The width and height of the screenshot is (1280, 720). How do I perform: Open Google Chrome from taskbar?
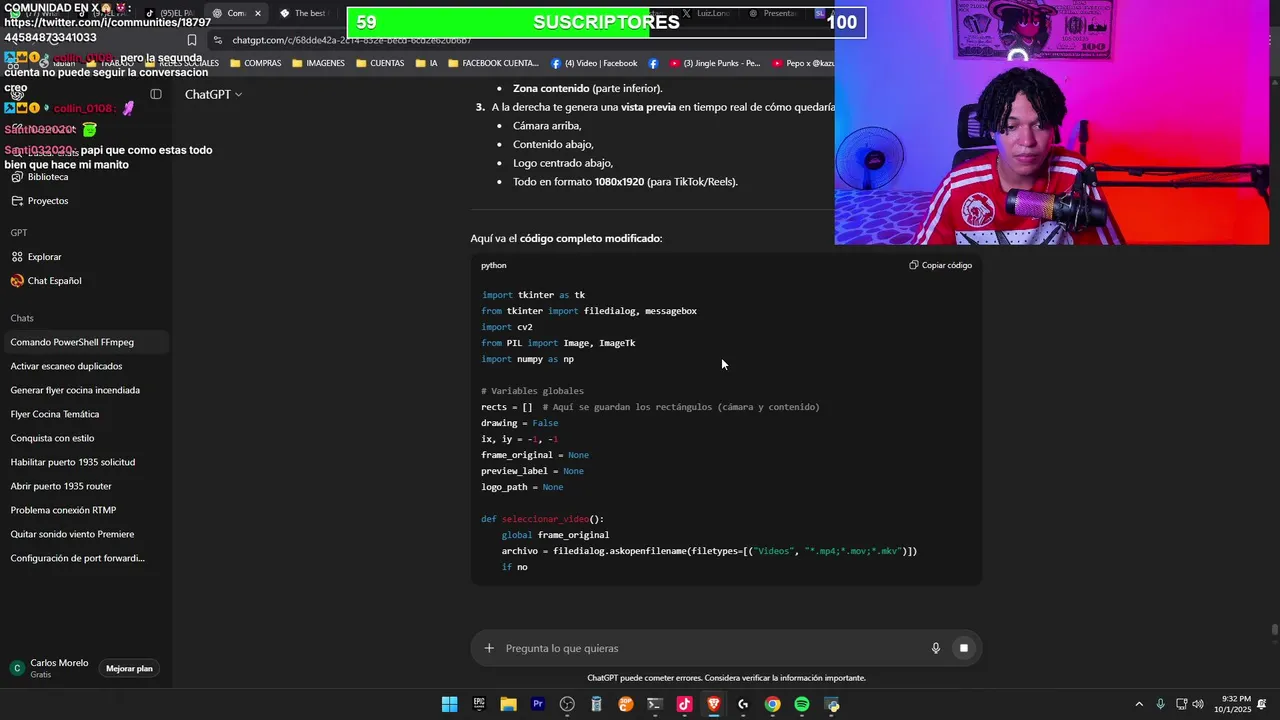[772, 704]
